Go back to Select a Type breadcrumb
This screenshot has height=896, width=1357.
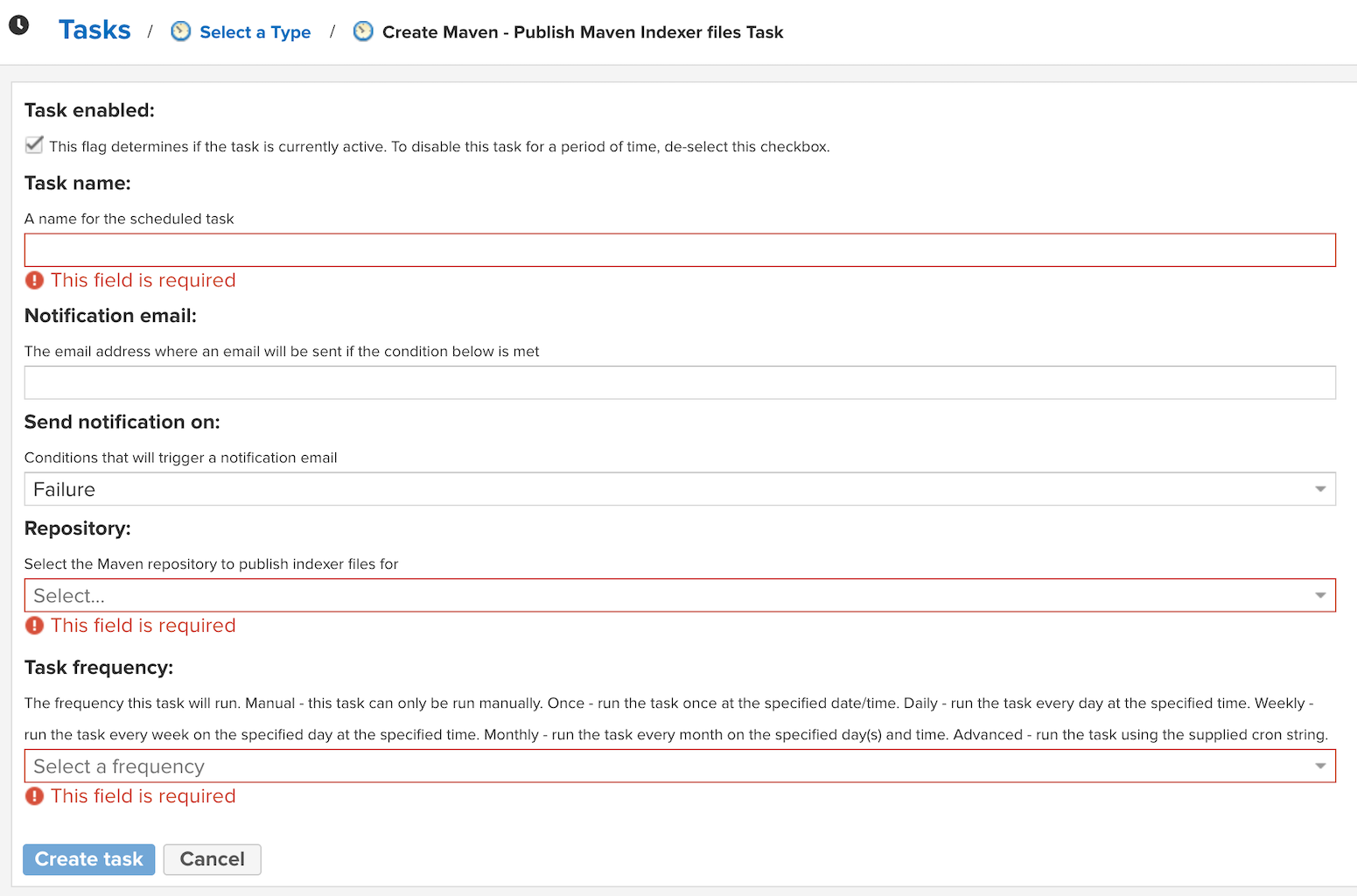click(x=255, y=32)
